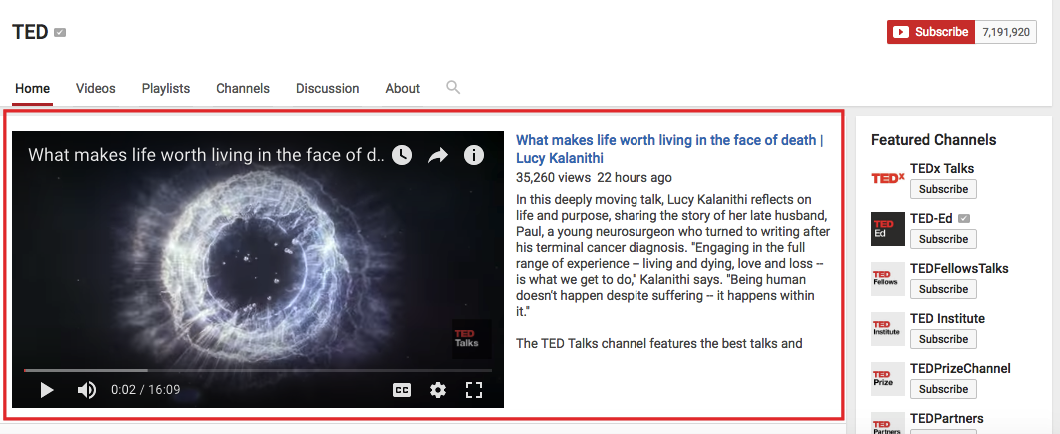The width and height of the screenshot is (1060, 434).
Task: Click the TED Partners channel logo
Action: coord(888,423)
